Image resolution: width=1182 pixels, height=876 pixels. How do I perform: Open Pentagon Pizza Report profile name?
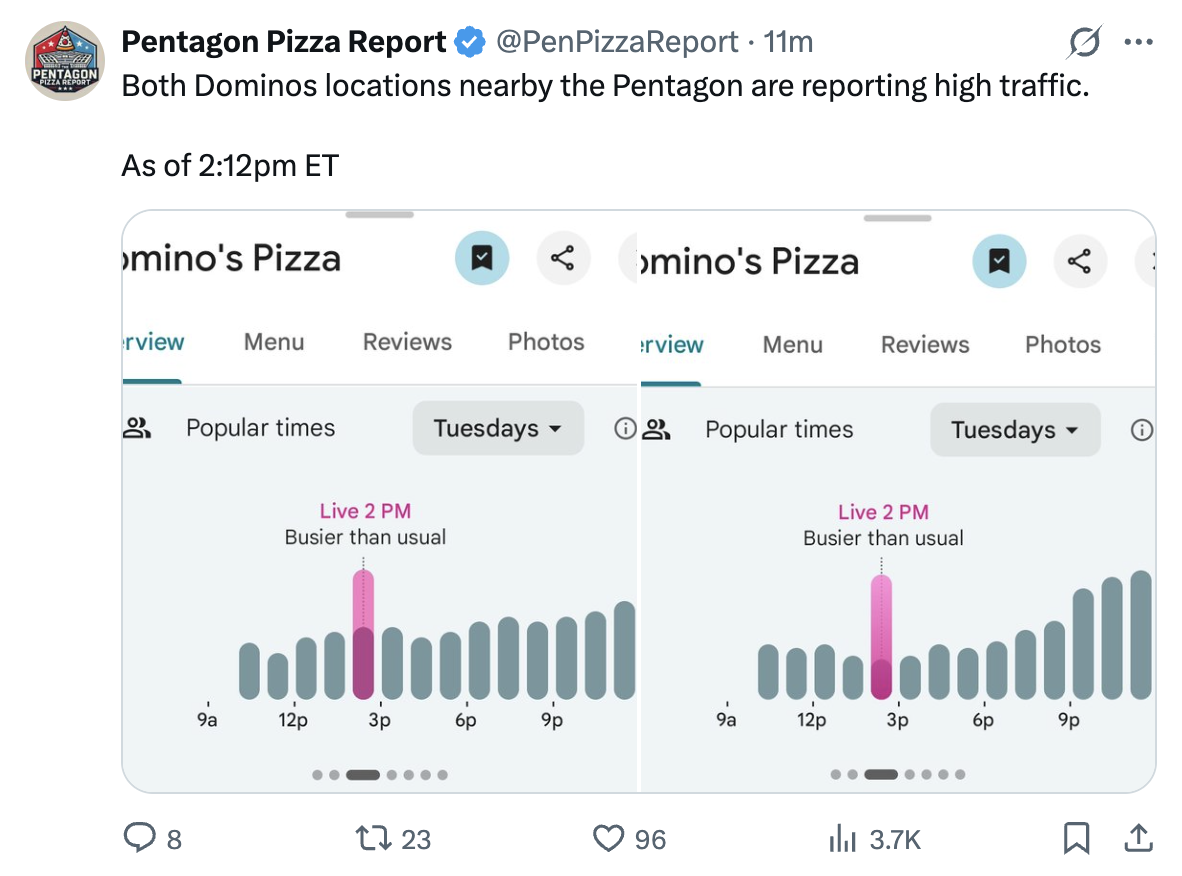click(x=284, y=42)
